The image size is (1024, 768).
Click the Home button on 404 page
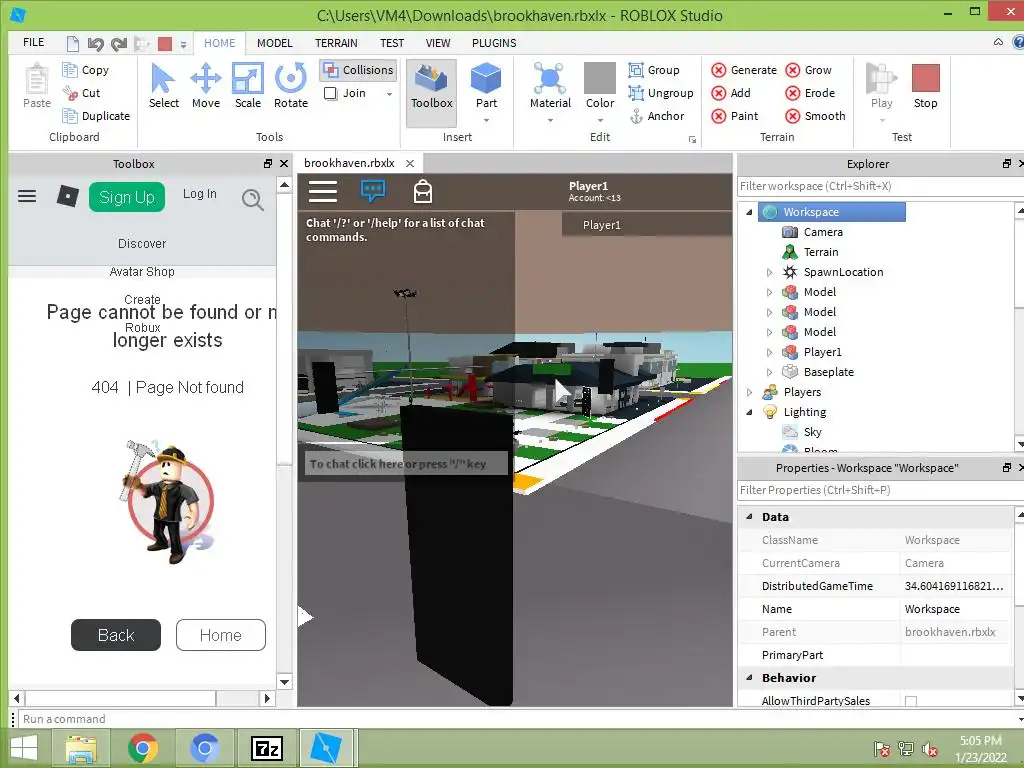(x=221, y=635)
